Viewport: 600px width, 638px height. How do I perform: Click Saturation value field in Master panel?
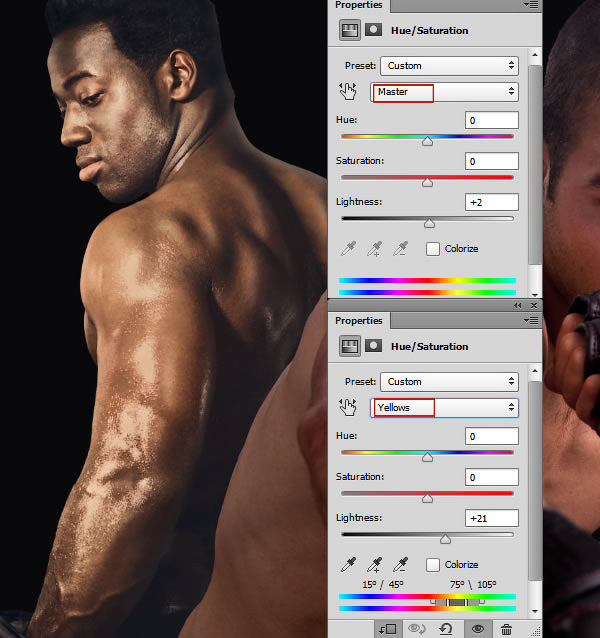[x=492, y=162]
